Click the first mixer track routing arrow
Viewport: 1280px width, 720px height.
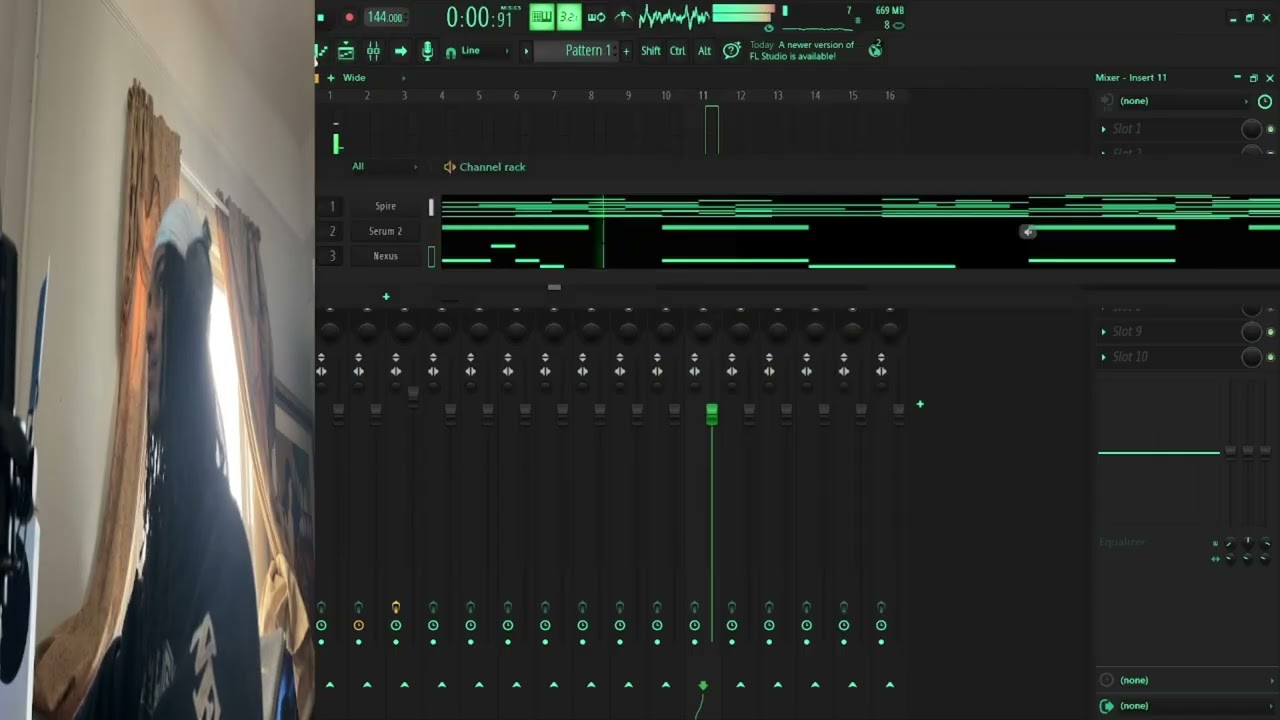[x=330, y=685]
